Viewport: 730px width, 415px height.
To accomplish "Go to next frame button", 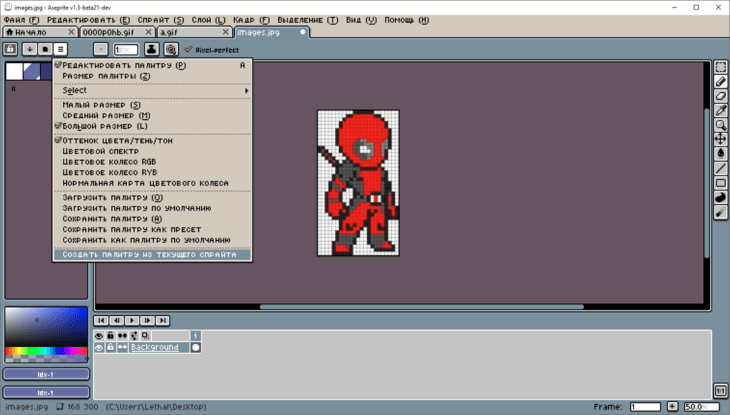I will click(147, 320).
